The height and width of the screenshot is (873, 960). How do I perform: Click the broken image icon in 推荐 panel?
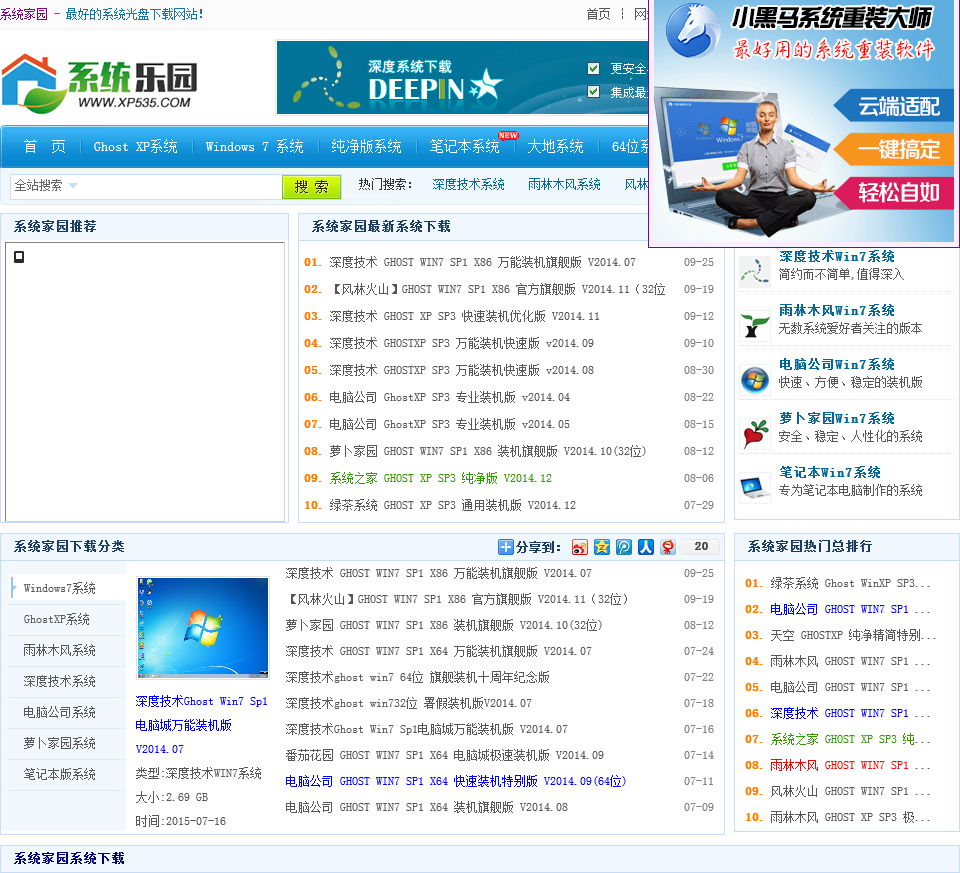tap(19, 257)
